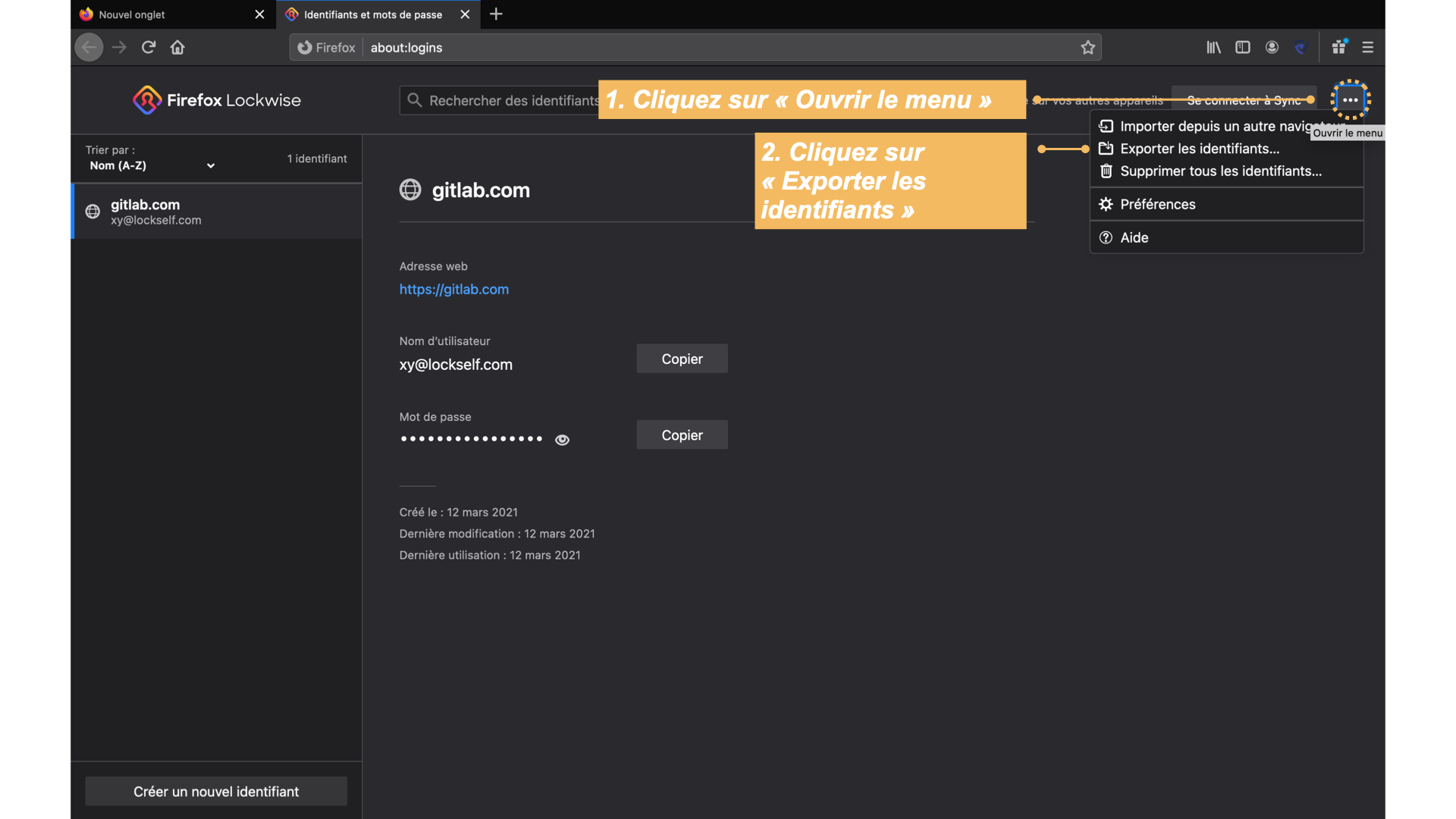
Task: Click the Firefox back arrow button
Action: [x=89, y=47]
